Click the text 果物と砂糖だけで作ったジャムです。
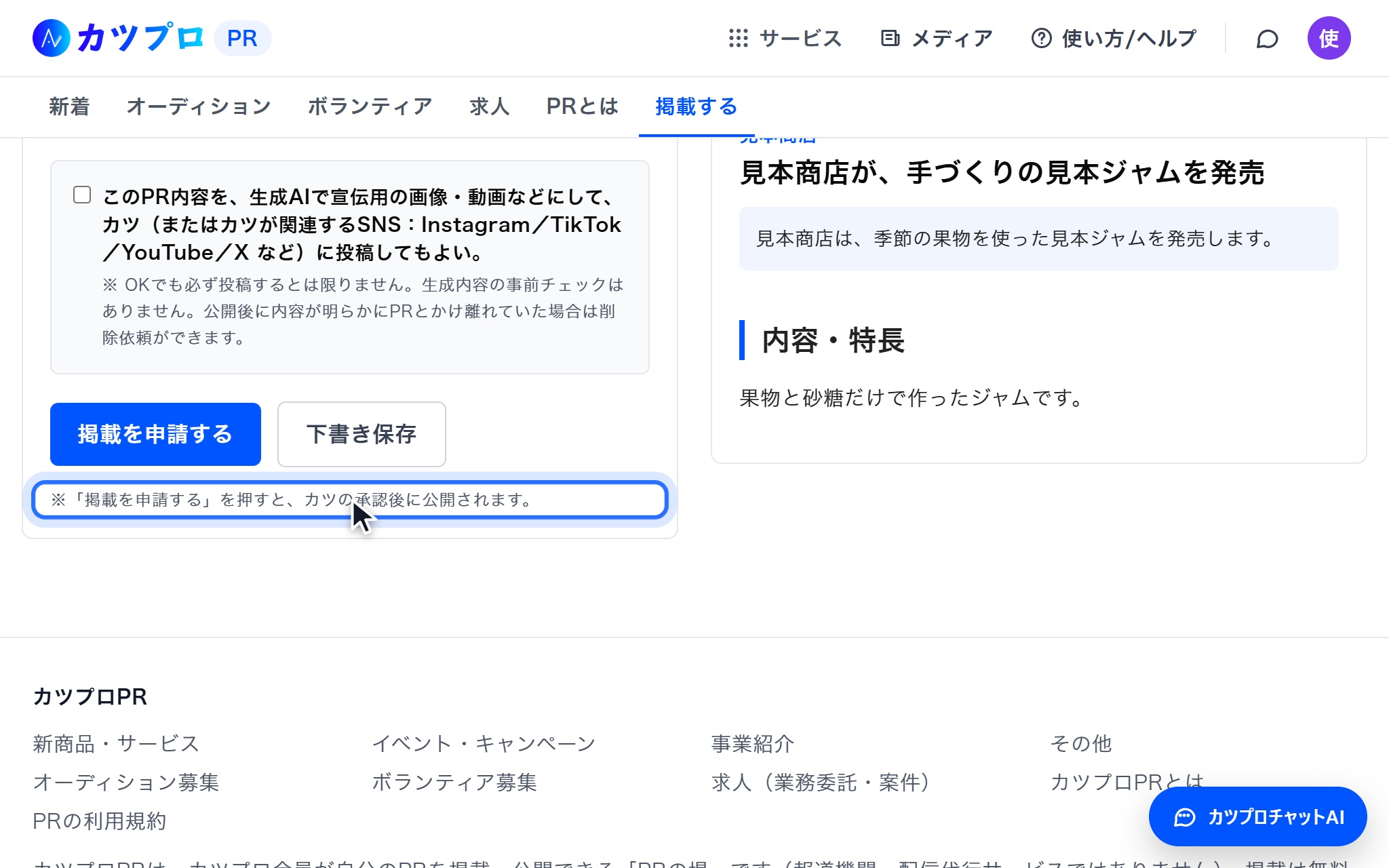Image resolution: width=1389 pixels, height=868 pixels. [912, 397]
